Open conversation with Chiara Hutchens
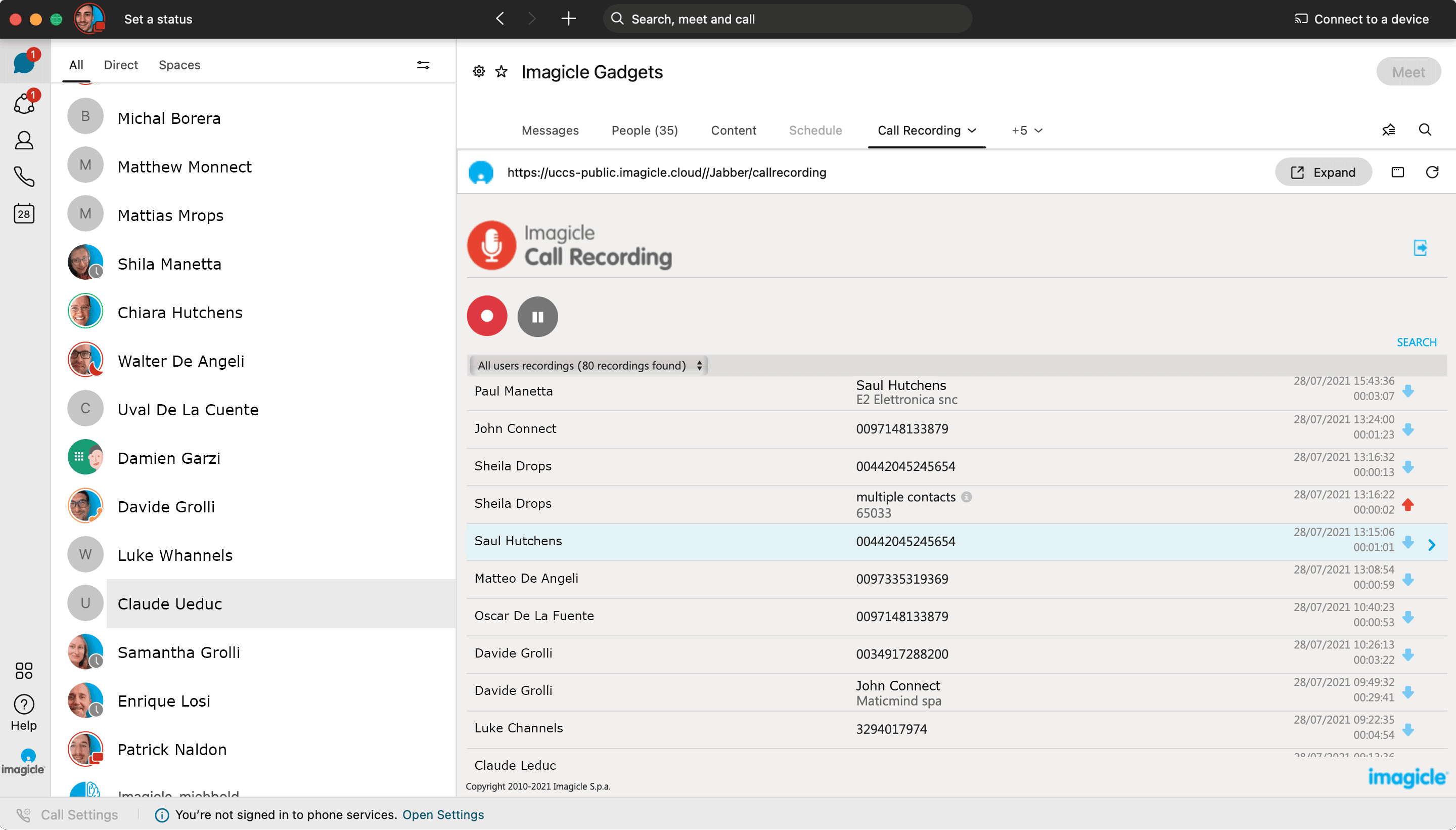This screenshot has width=1456, height=830. tap(179, 313)
